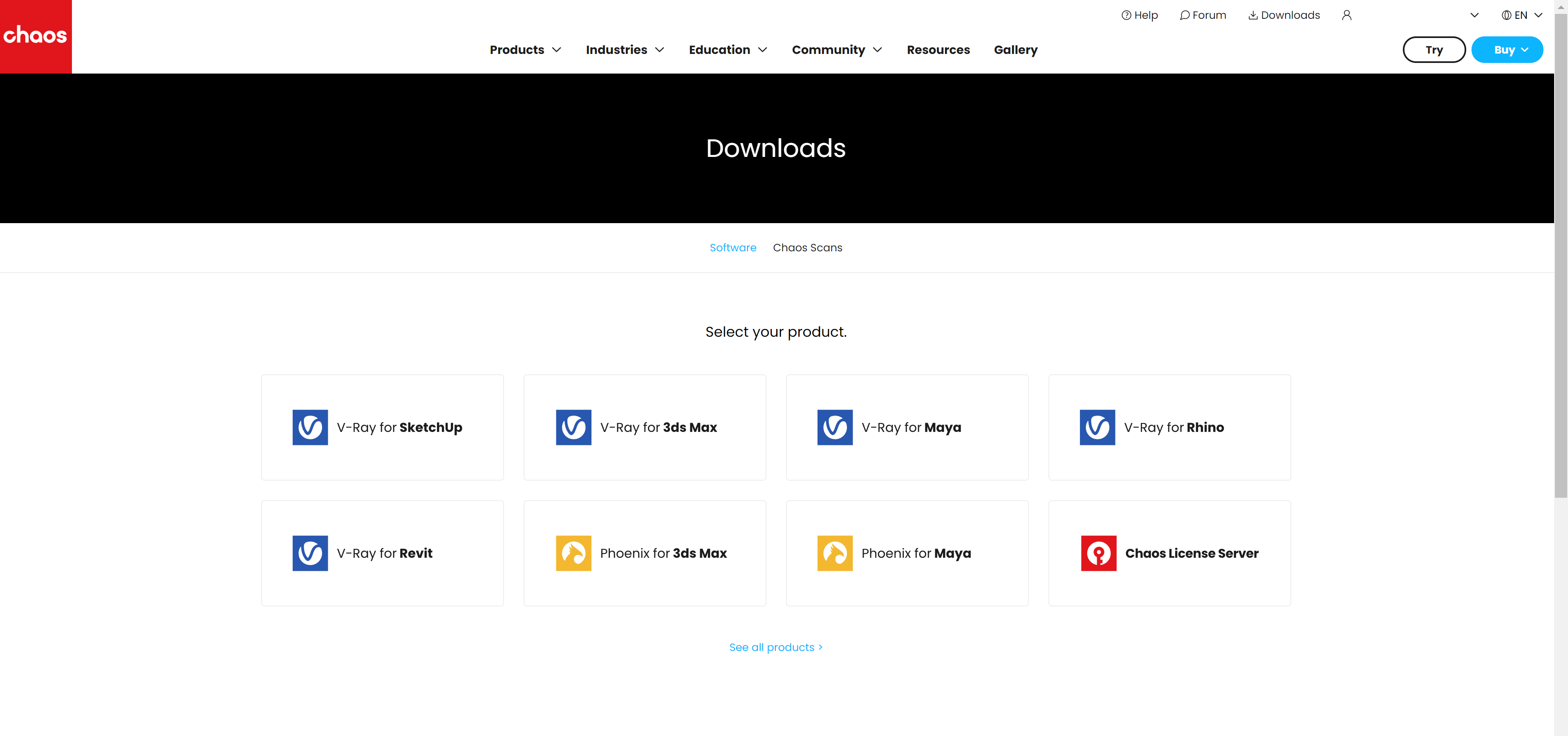Click the Try button

pos(1434,50)
